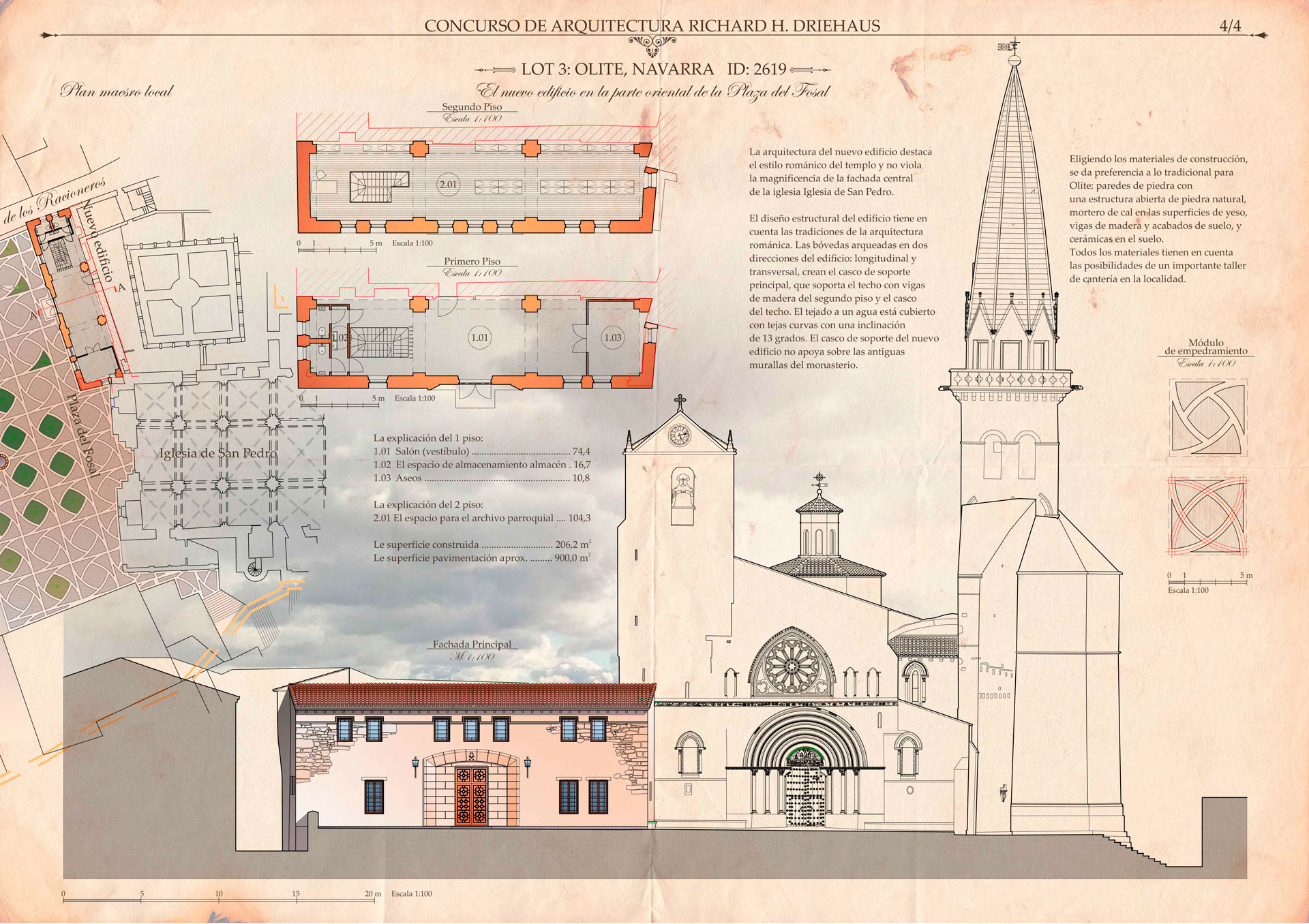Click "Escala 1:100" beside the bottom scale bar
The width and height of the screenshot is (1309, 924).
click(x=412, y=894)
